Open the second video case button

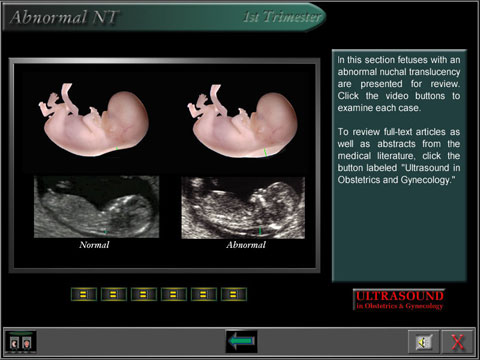114,294
